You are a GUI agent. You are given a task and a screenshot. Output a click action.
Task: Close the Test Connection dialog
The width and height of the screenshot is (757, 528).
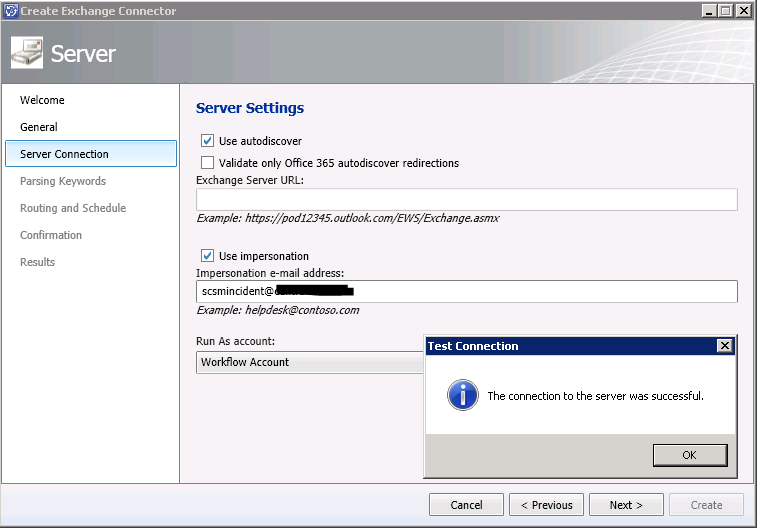pyautogui.click(x=724, y=346)
